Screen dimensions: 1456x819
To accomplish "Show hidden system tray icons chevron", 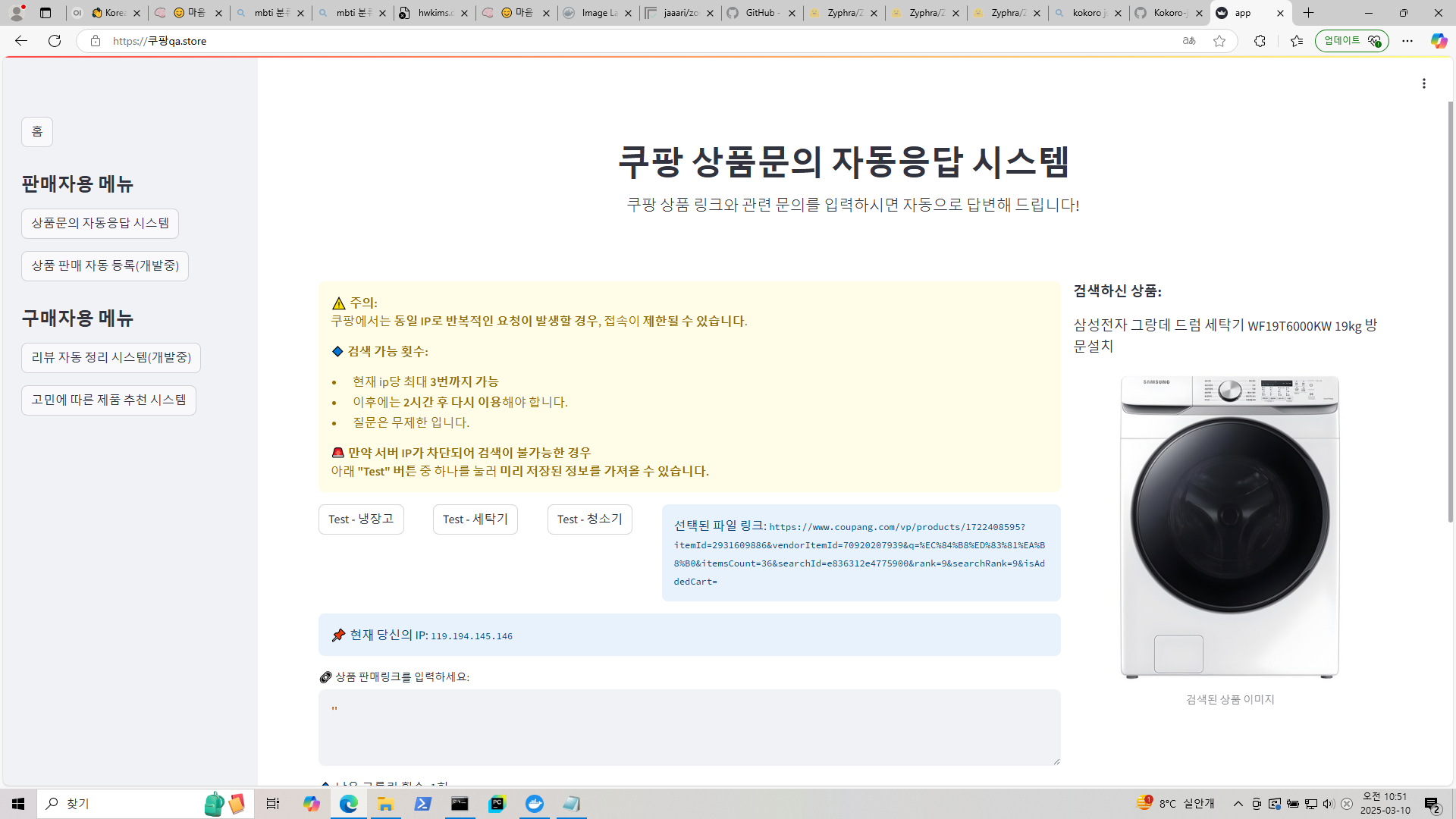I will [x=1238, y=804].
